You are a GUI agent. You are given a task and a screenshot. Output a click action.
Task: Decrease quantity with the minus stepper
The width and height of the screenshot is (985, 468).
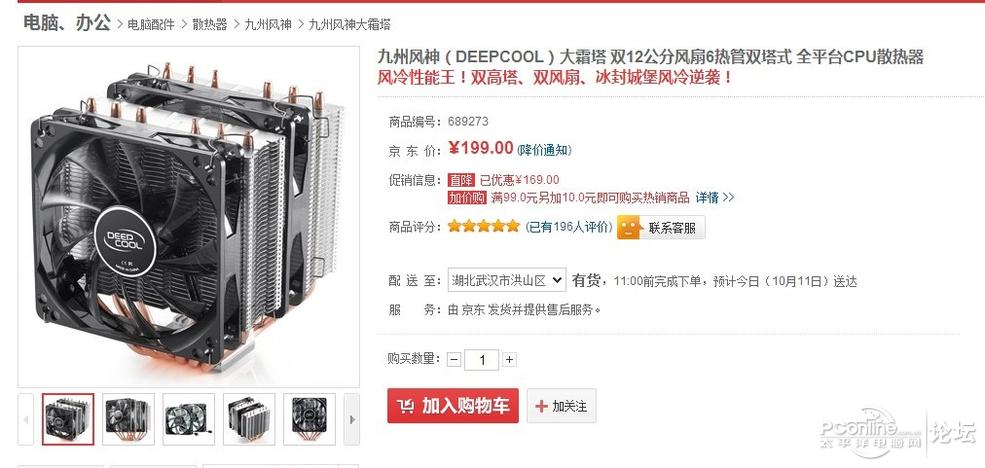click(x=454, y=360)
